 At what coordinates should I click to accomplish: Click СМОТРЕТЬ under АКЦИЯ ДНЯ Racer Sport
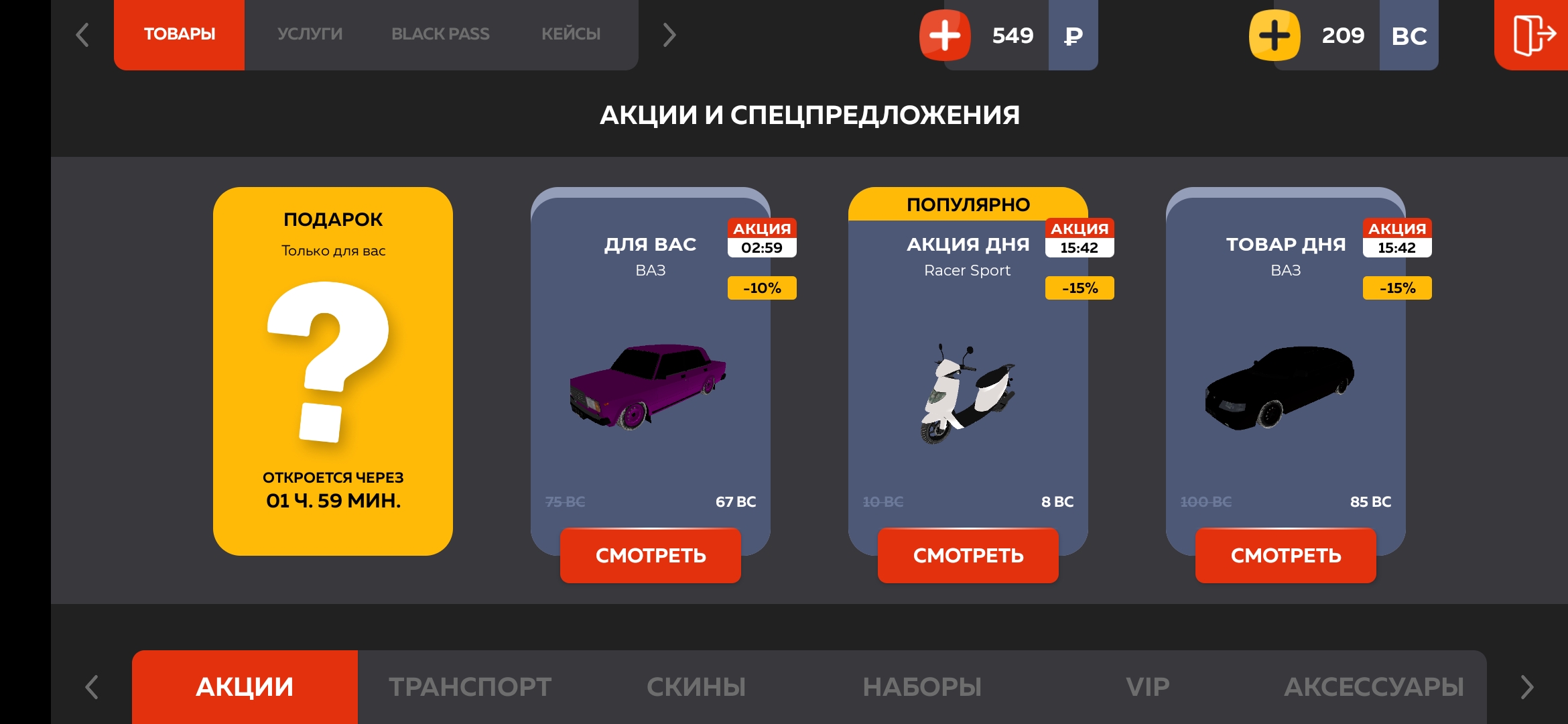tap(968, 555)
